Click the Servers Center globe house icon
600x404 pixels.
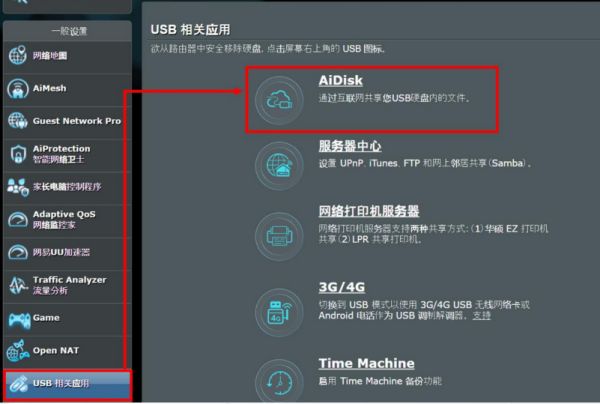coord(279,166)
